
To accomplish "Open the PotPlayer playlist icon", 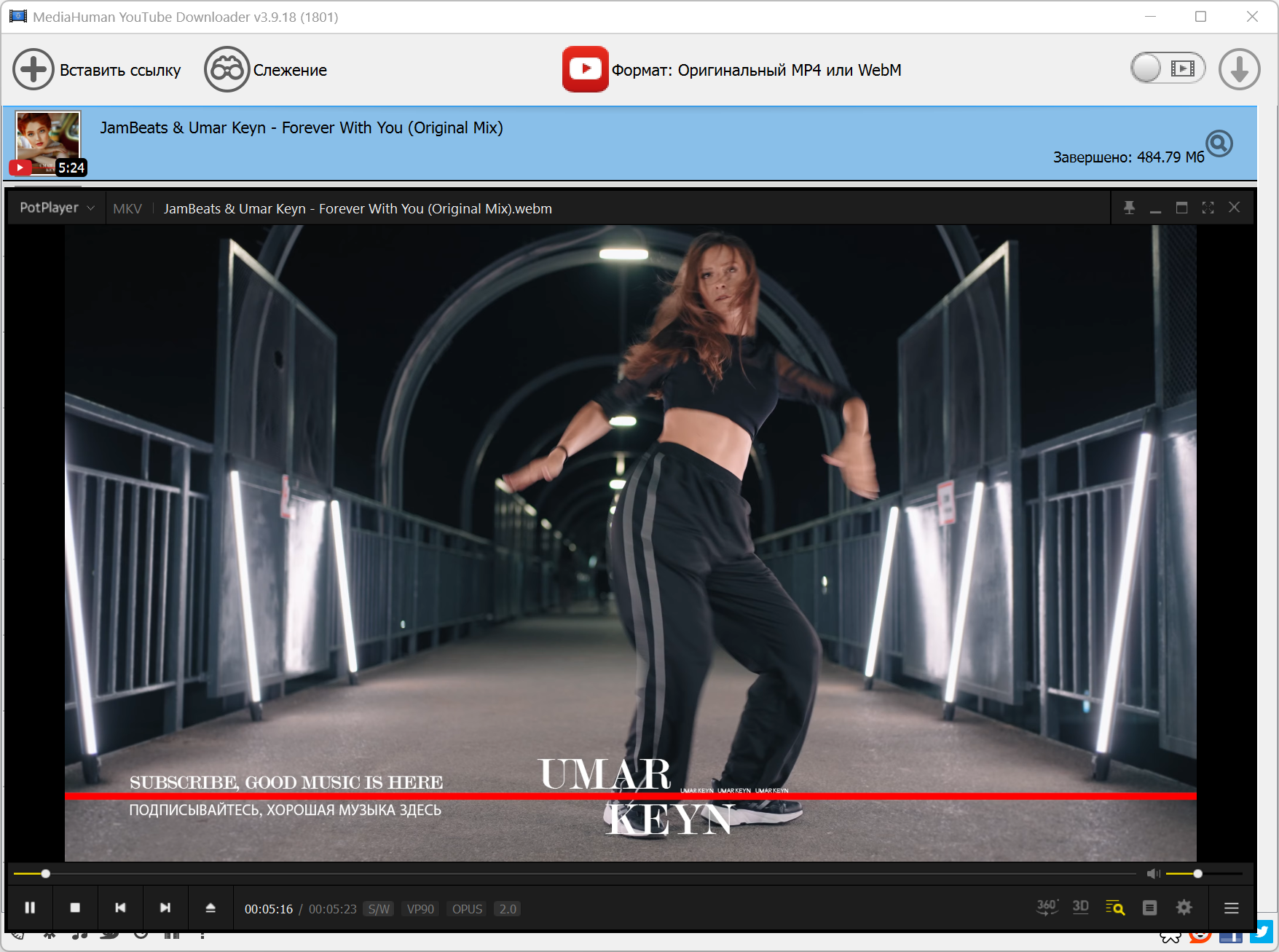I will pos(1149,908).
